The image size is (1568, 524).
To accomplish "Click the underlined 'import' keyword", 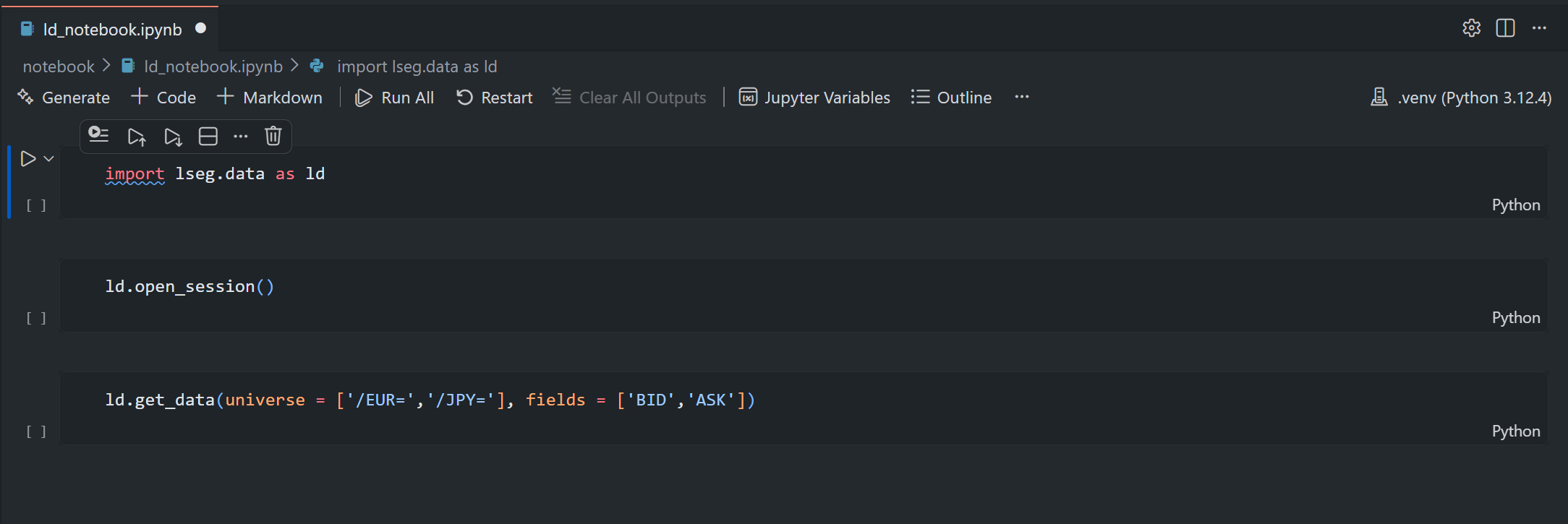I will 135,174.
